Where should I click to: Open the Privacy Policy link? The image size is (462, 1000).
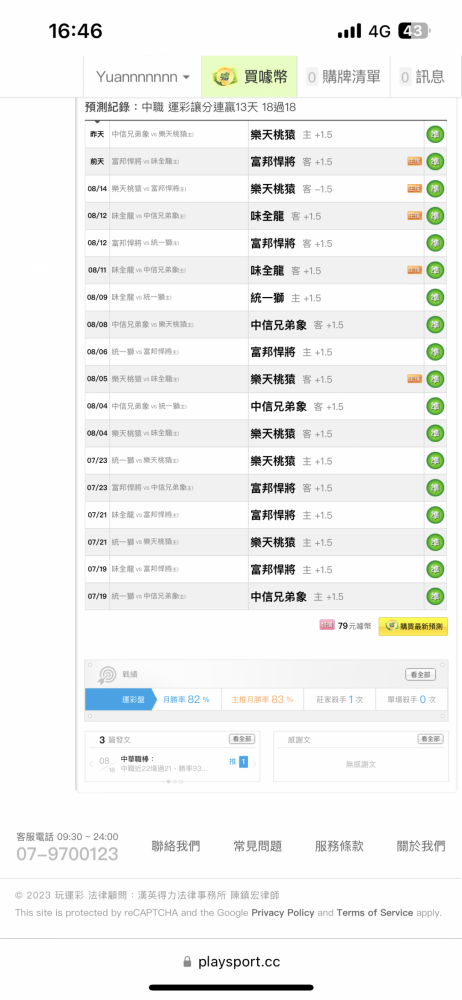click(283, 913)
